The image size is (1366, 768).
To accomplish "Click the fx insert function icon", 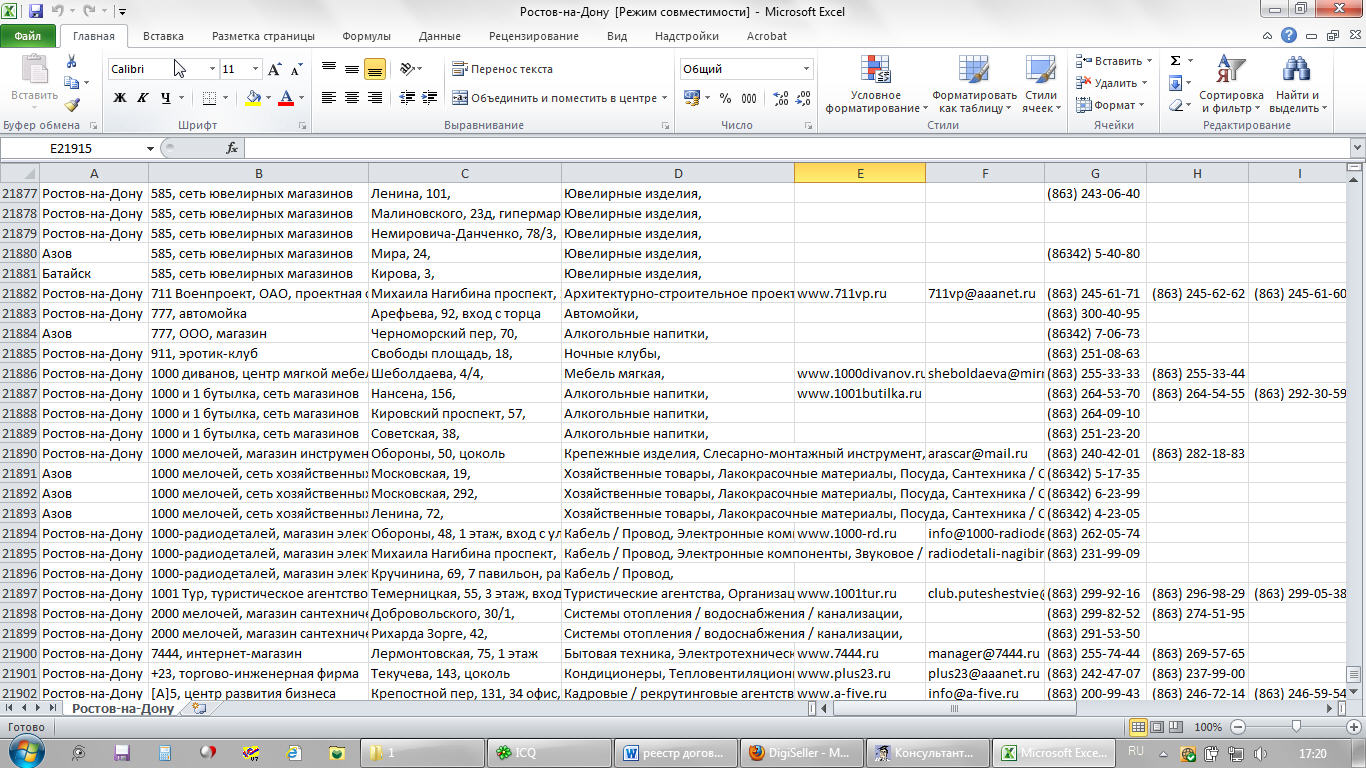I will [232, 148].
